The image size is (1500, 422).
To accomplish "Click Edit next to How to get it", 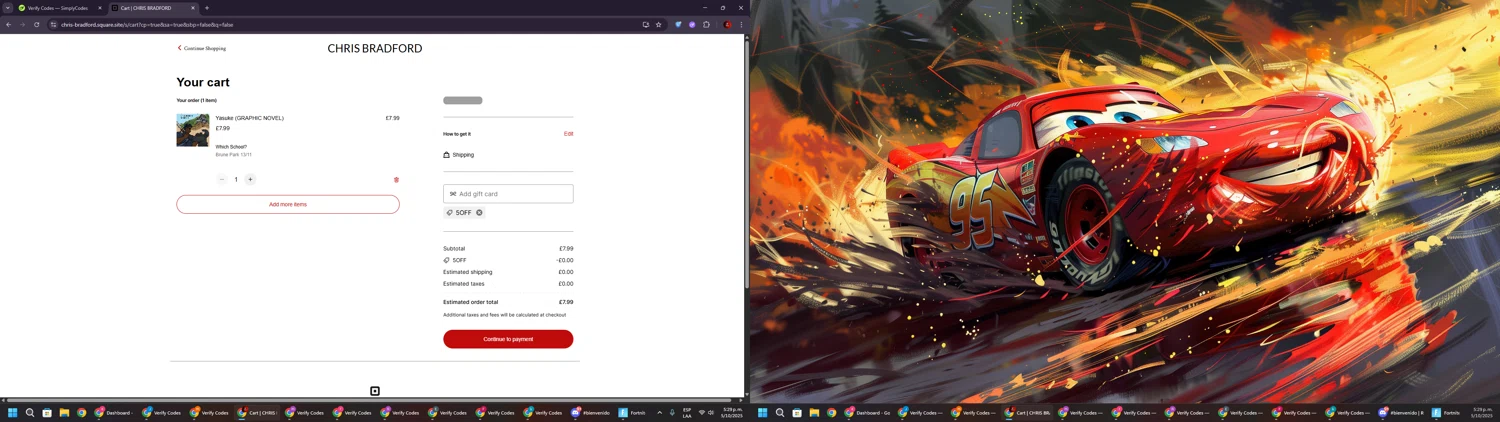I will point(568,134).
